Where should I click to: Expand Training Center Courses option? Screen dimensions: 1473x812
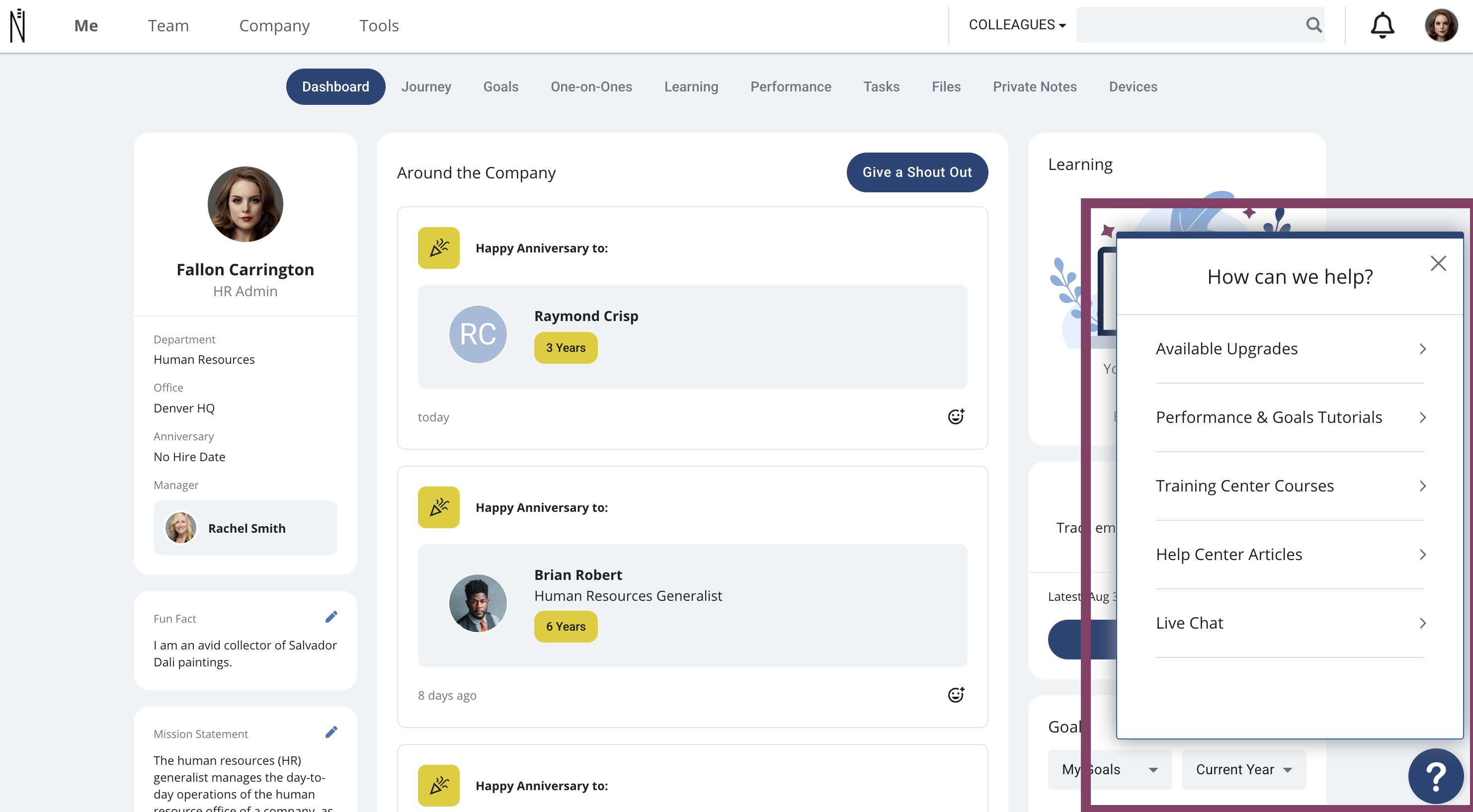[x=1290, y=486]
